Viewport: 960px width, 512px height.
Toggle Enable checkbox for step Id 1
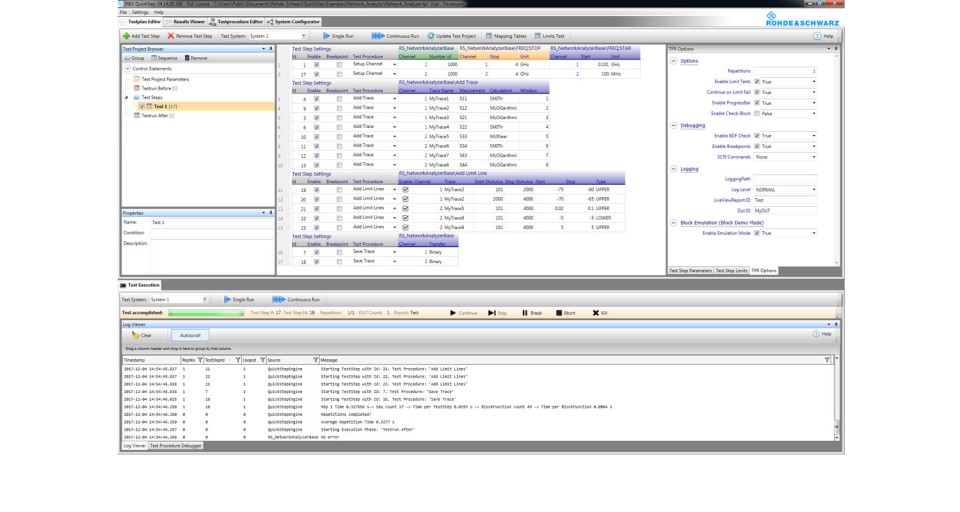(x=317, y=65)
